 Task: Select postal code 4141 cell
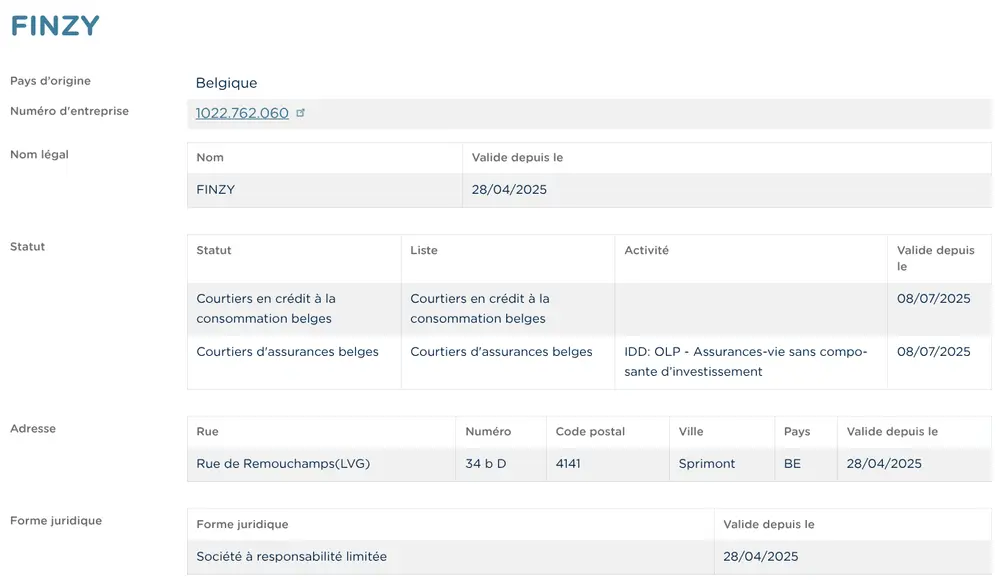click(x=568, y=464)
